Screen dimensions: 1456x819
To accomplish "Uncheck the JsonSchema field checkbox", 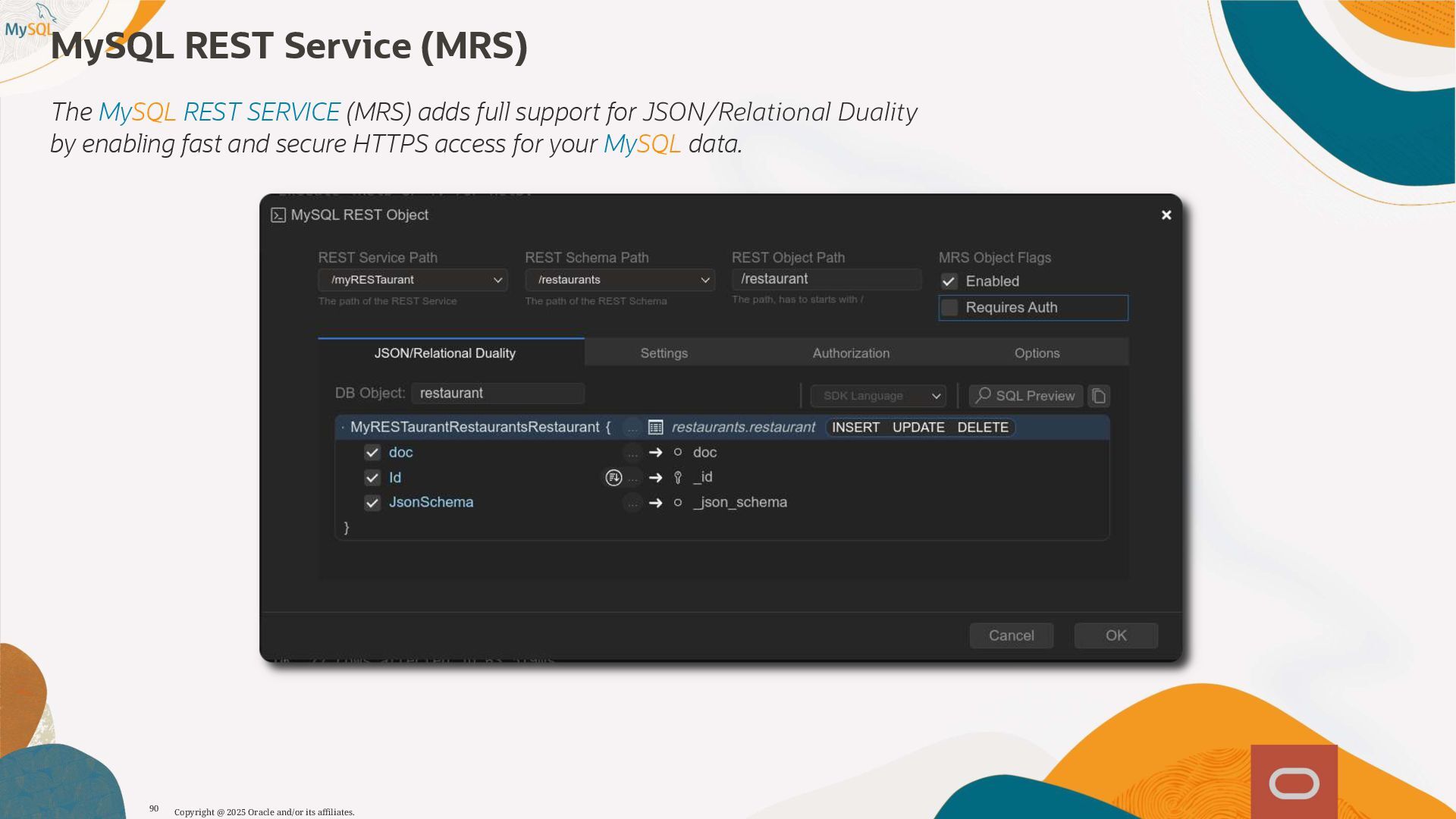I will click(372, 503).
